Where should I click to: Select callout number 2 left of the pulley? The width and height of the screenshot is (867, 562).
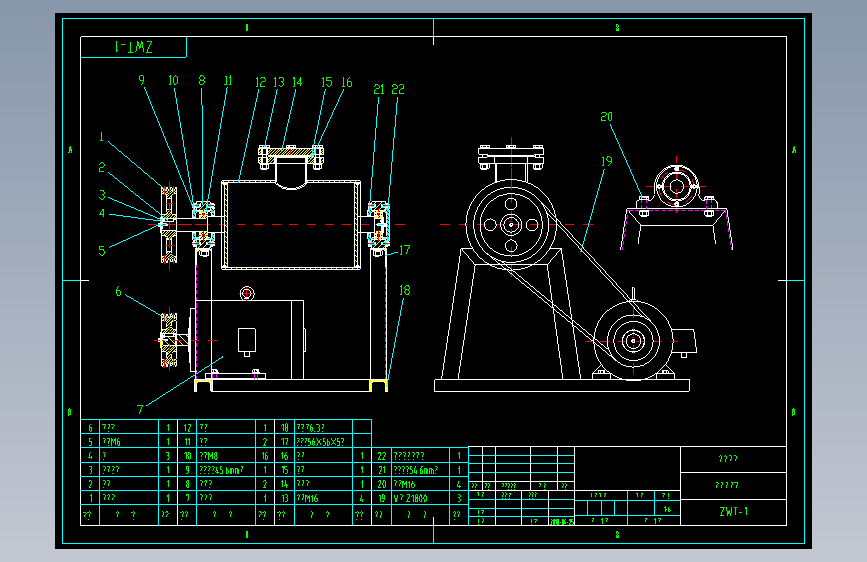click(102, 167)
